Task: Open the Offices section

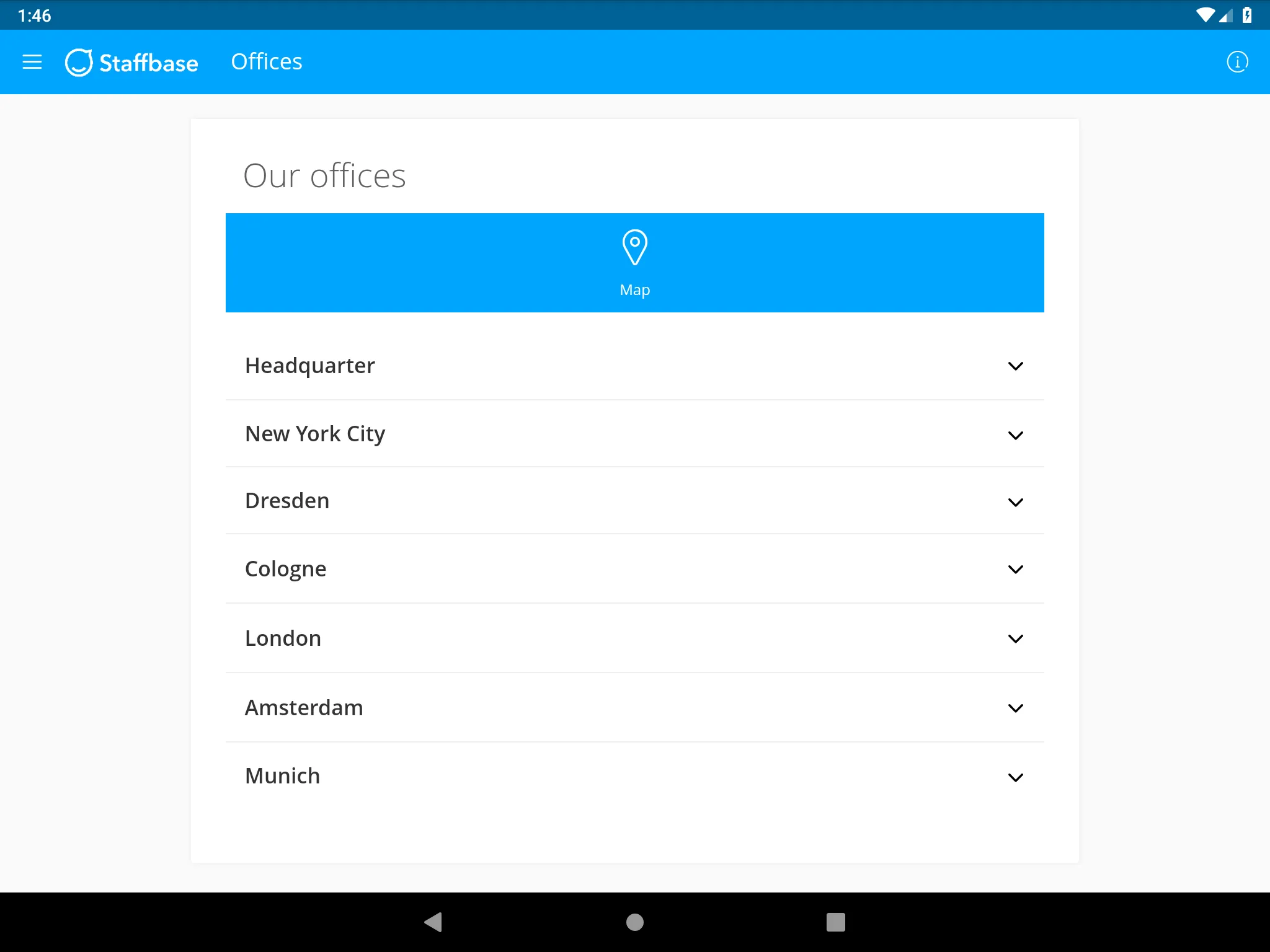Action: 266,61
